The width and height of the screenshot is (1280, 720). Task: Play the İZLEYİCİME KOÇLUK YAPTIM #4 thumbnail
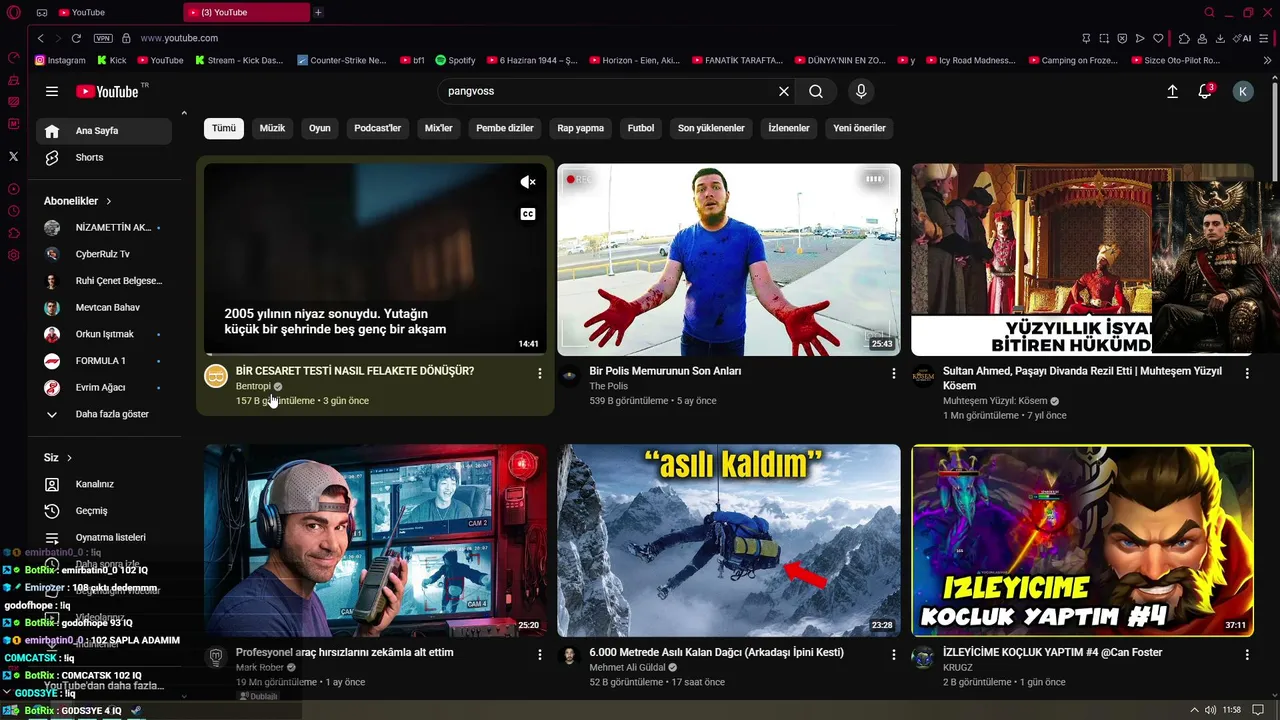tap(1082, 540)
